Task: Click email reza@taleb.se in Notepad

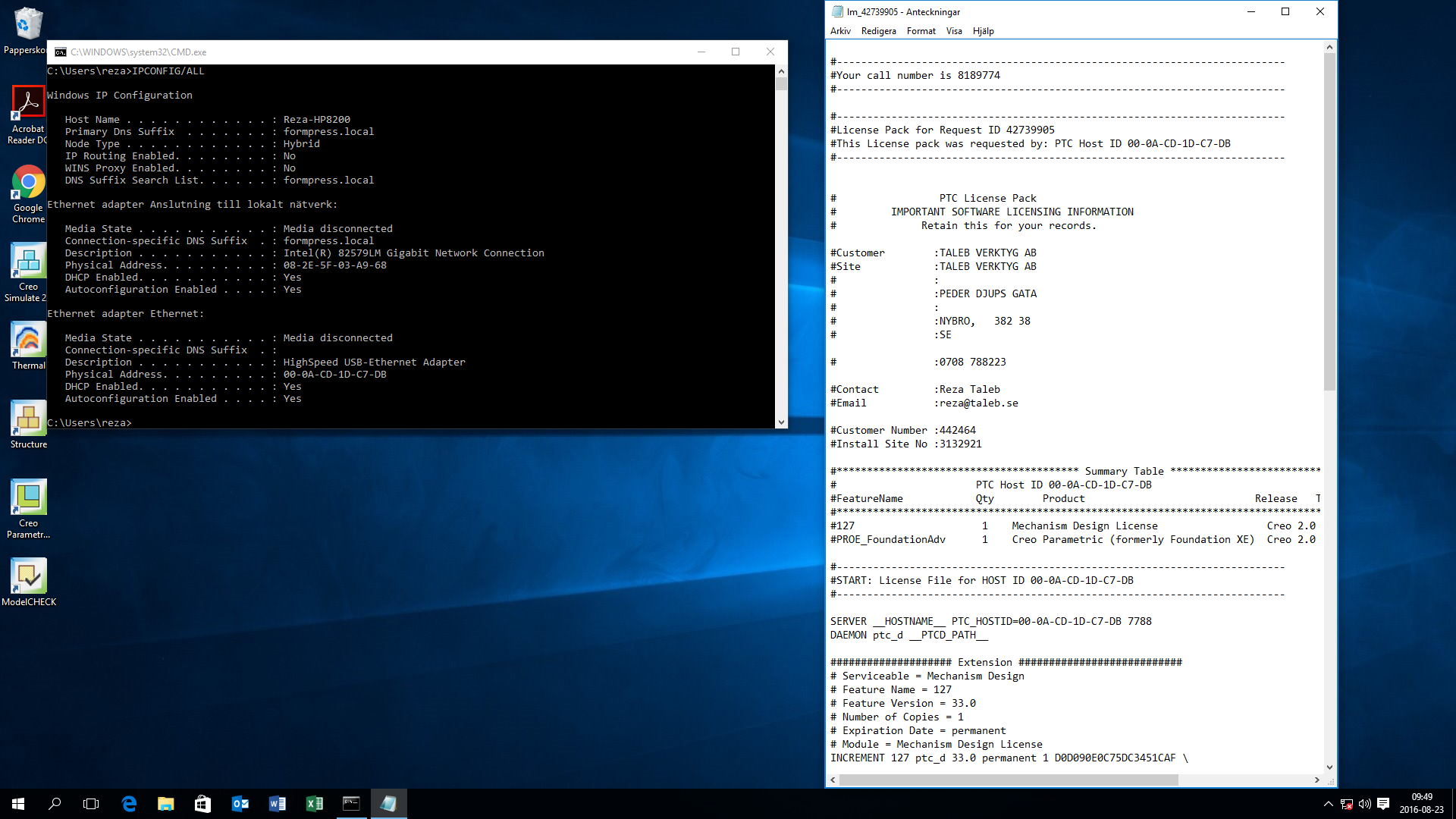Action: tap(979, 403)
